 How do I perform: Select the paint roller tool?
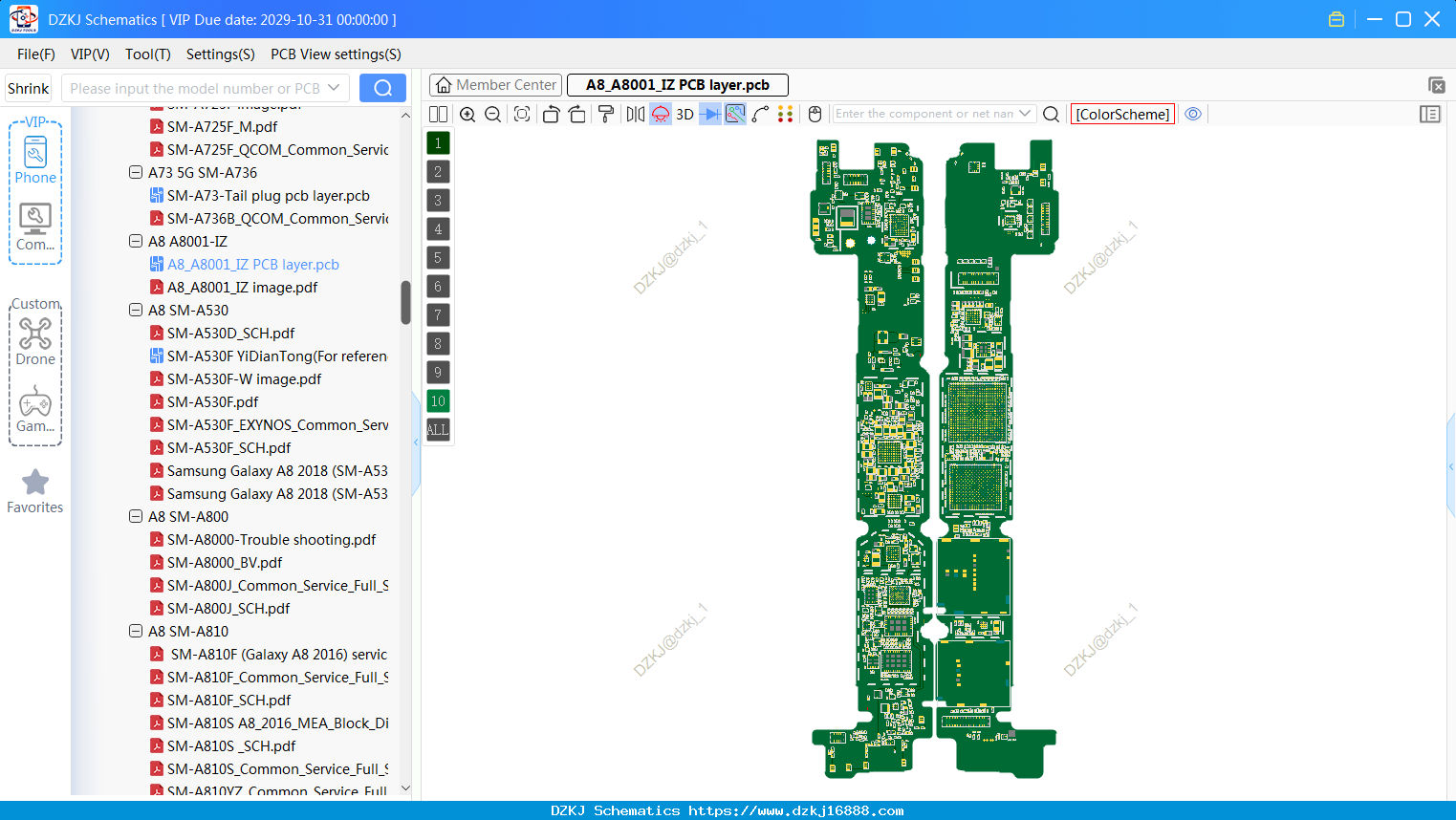[606, 114]
